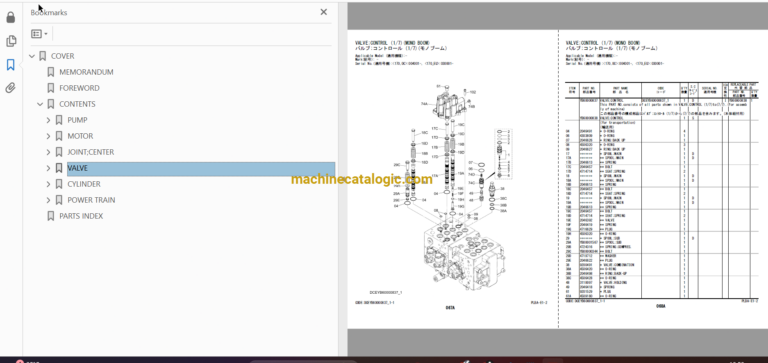Close the Bookmarks panel with X
768x363 pixels.
click(323, 12)
